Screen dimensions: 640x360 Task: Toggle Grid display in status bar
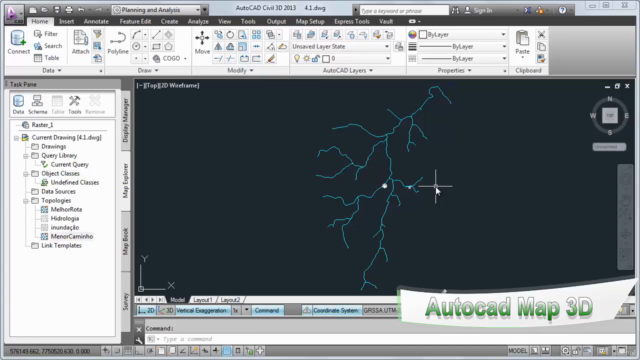point(128,351)
